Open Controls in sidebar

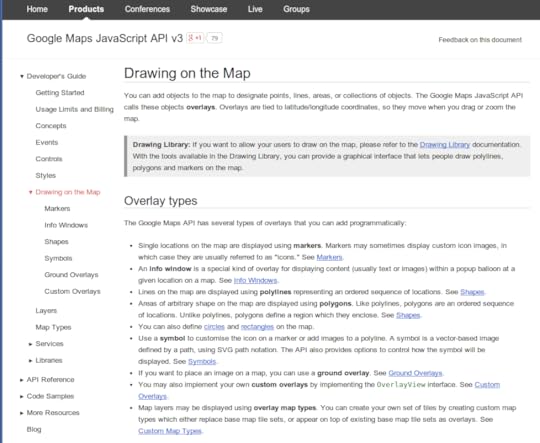49,159
